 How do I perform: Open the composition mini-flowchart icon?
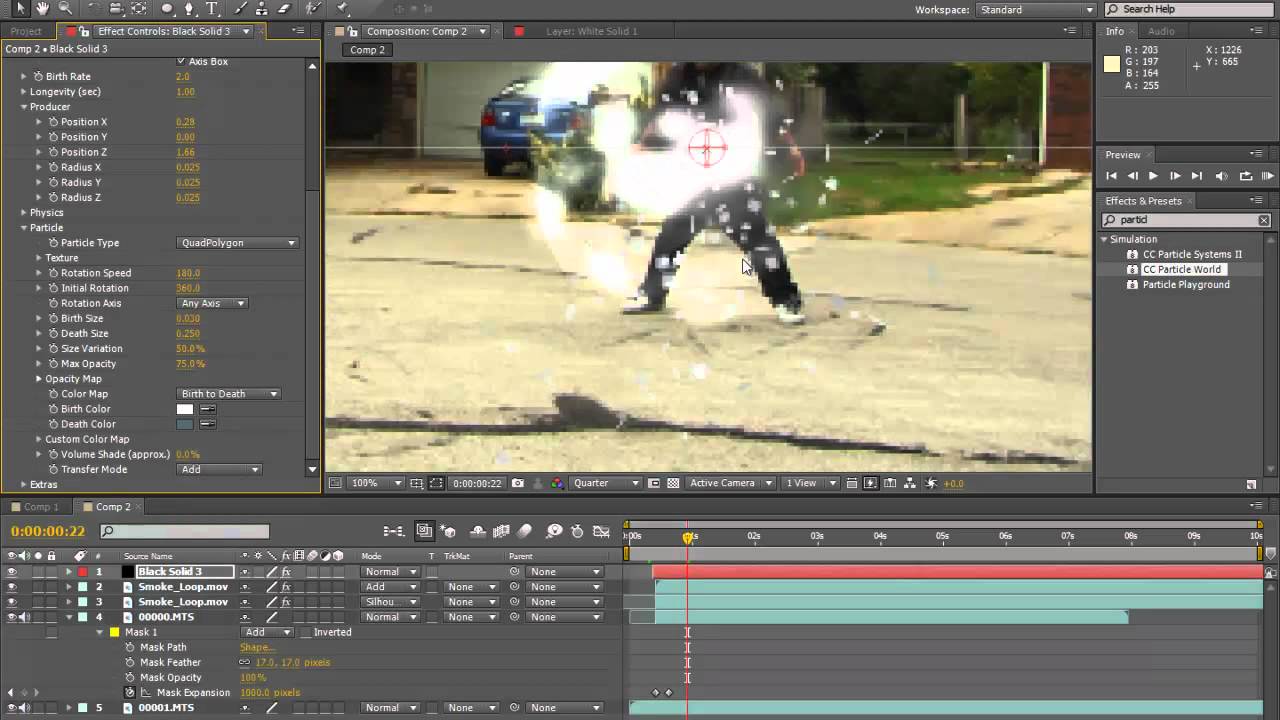click(394, 531)
